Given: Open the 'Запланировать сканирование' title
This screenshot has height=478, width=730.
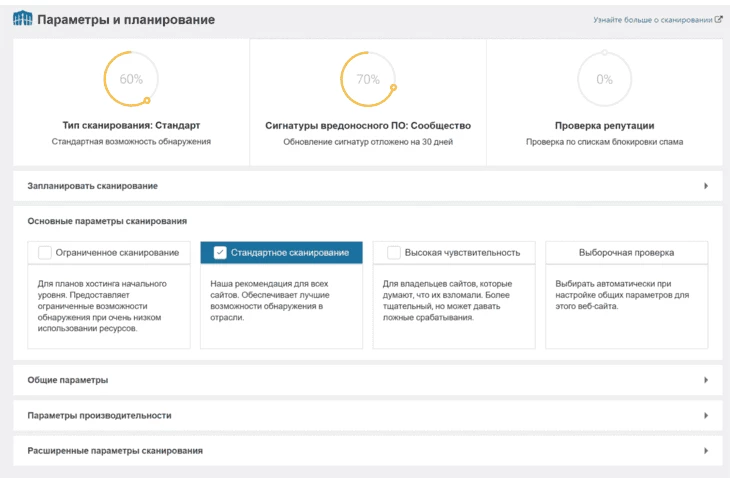Looking at the screenshot, I should (x=93, y=186).
